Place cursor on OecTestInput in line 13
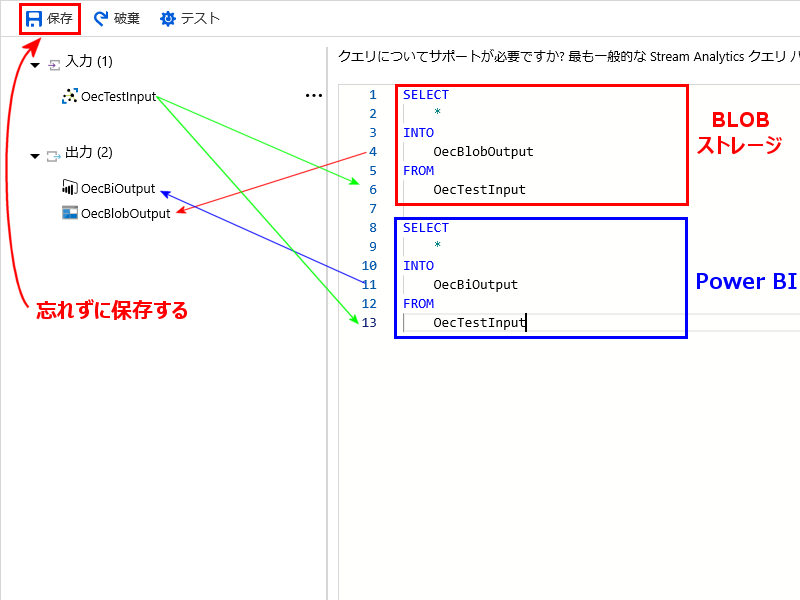This screenshot has height=600, width=800. pos(479,322)
